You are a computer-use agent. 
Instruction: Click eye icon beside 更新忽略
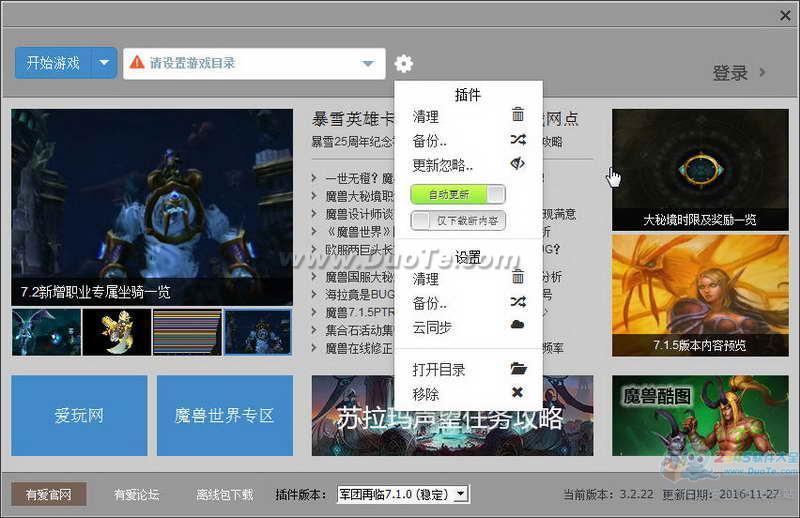point(518,163)
